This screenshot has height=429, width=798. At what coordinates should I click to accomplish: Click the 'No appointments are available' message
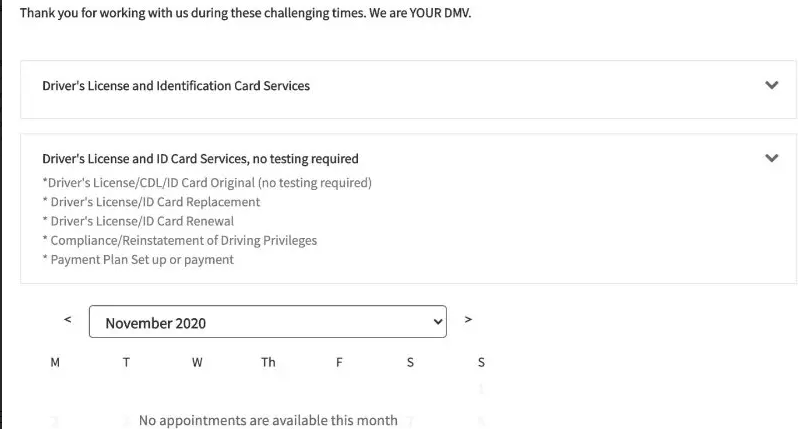coord(268,420)
